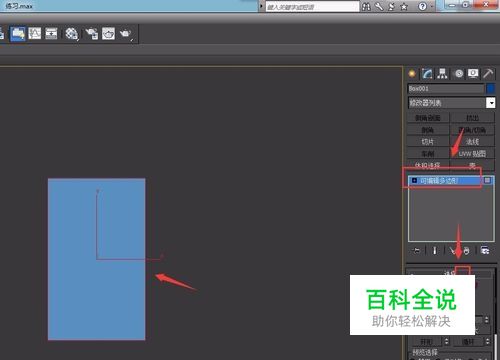
Task: Click the command panel vertical scrollbar
Action: pyautogui.click(x=497, y=346)
